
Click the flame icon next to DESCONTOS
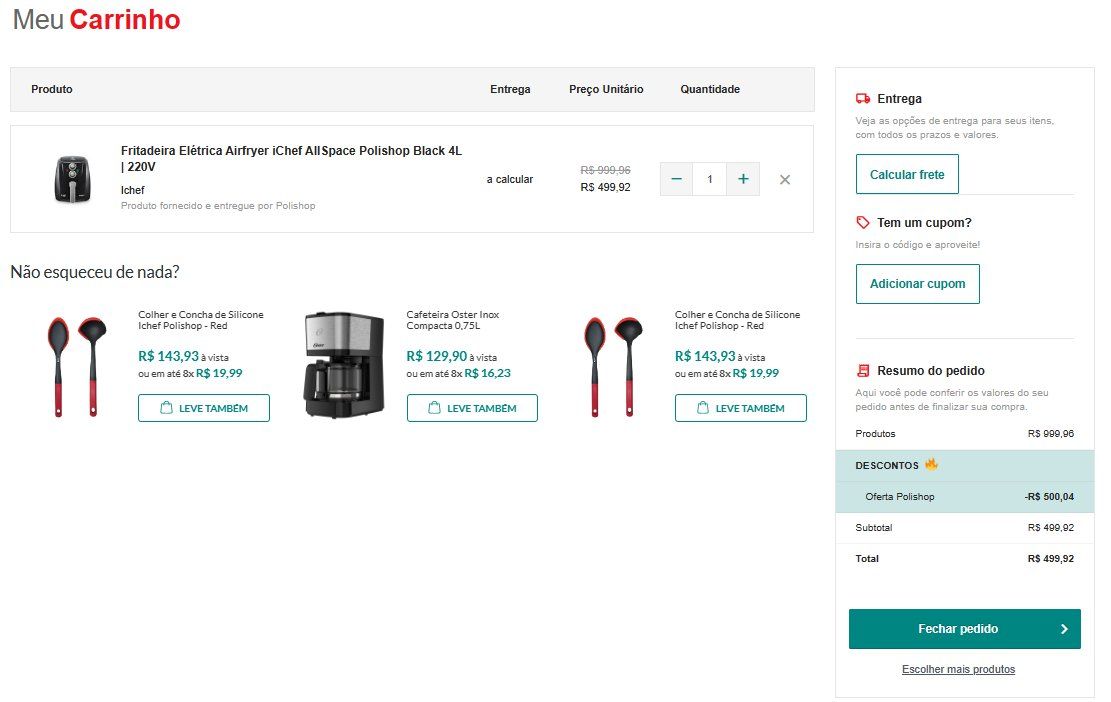tap(932, 465)
